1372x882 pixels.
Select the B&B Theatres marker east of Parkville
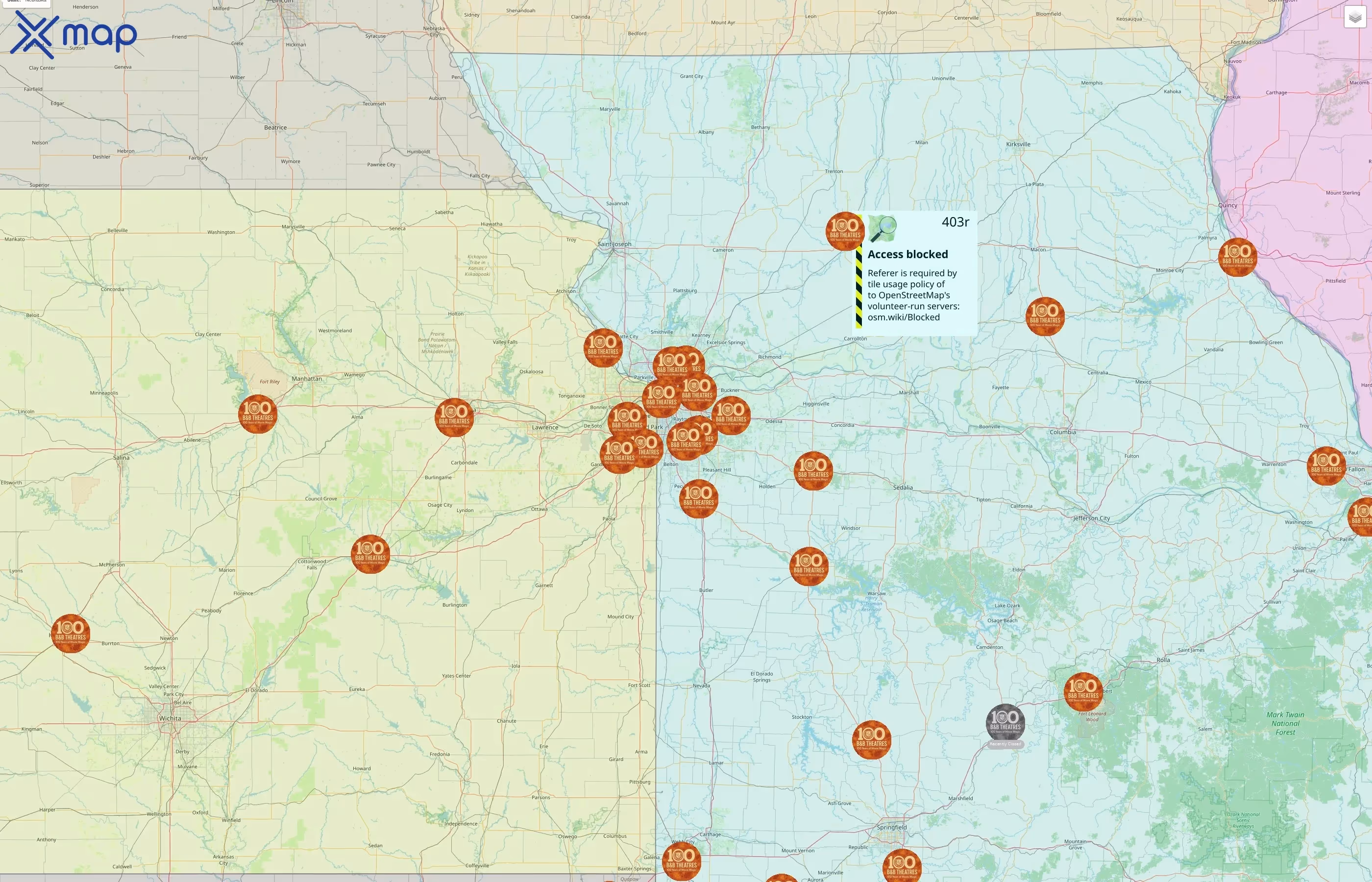click(x=672, y=366)
